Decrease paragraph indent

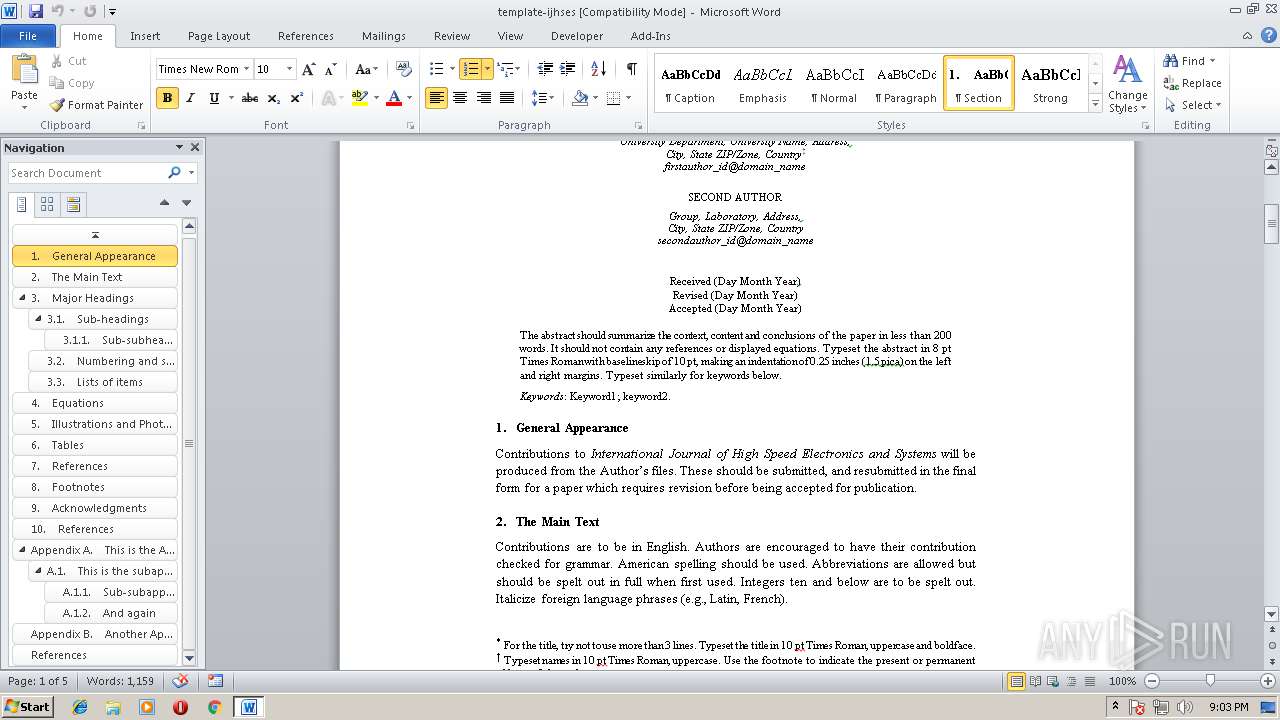tap(545, 69)
